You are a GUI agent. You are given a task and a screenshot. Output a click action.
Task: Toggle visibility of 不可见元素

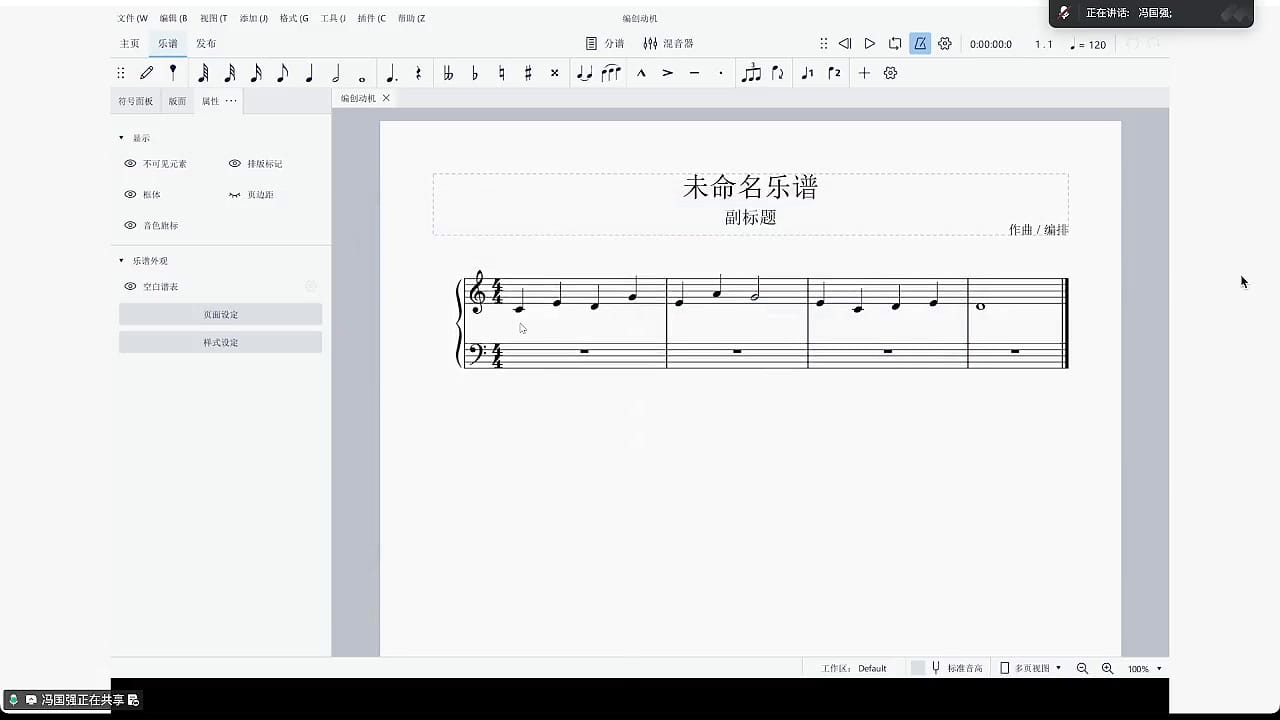(130, 163)
